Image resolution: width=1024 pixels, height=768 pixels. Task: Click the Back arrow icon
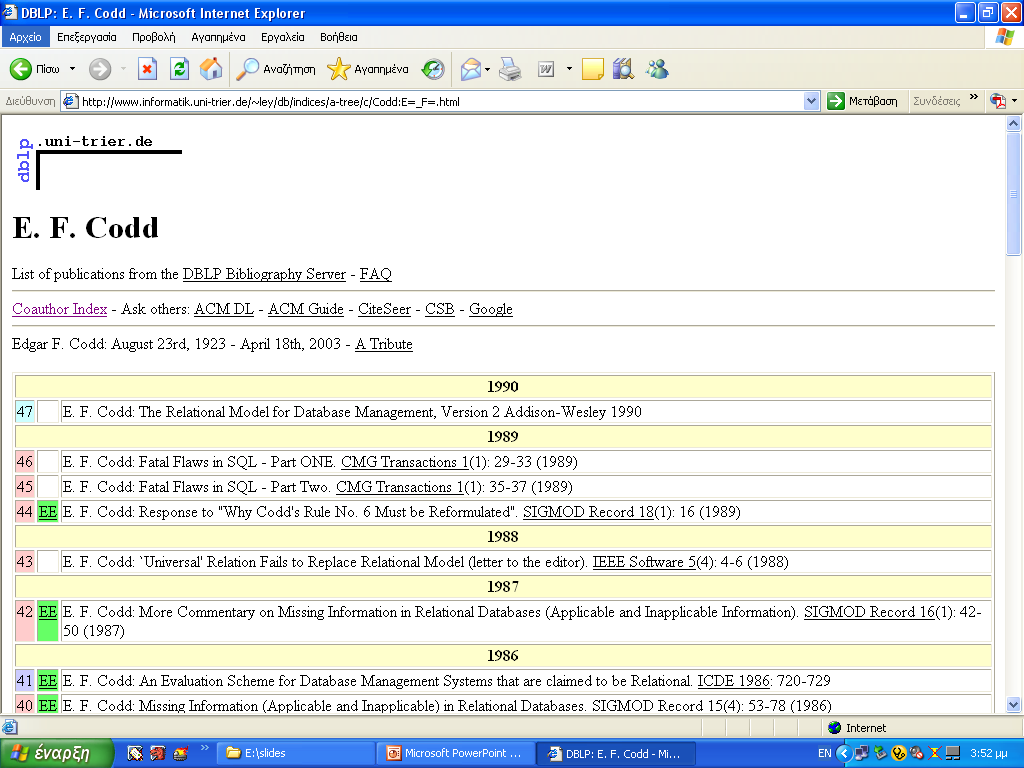[x=21, y=69]
